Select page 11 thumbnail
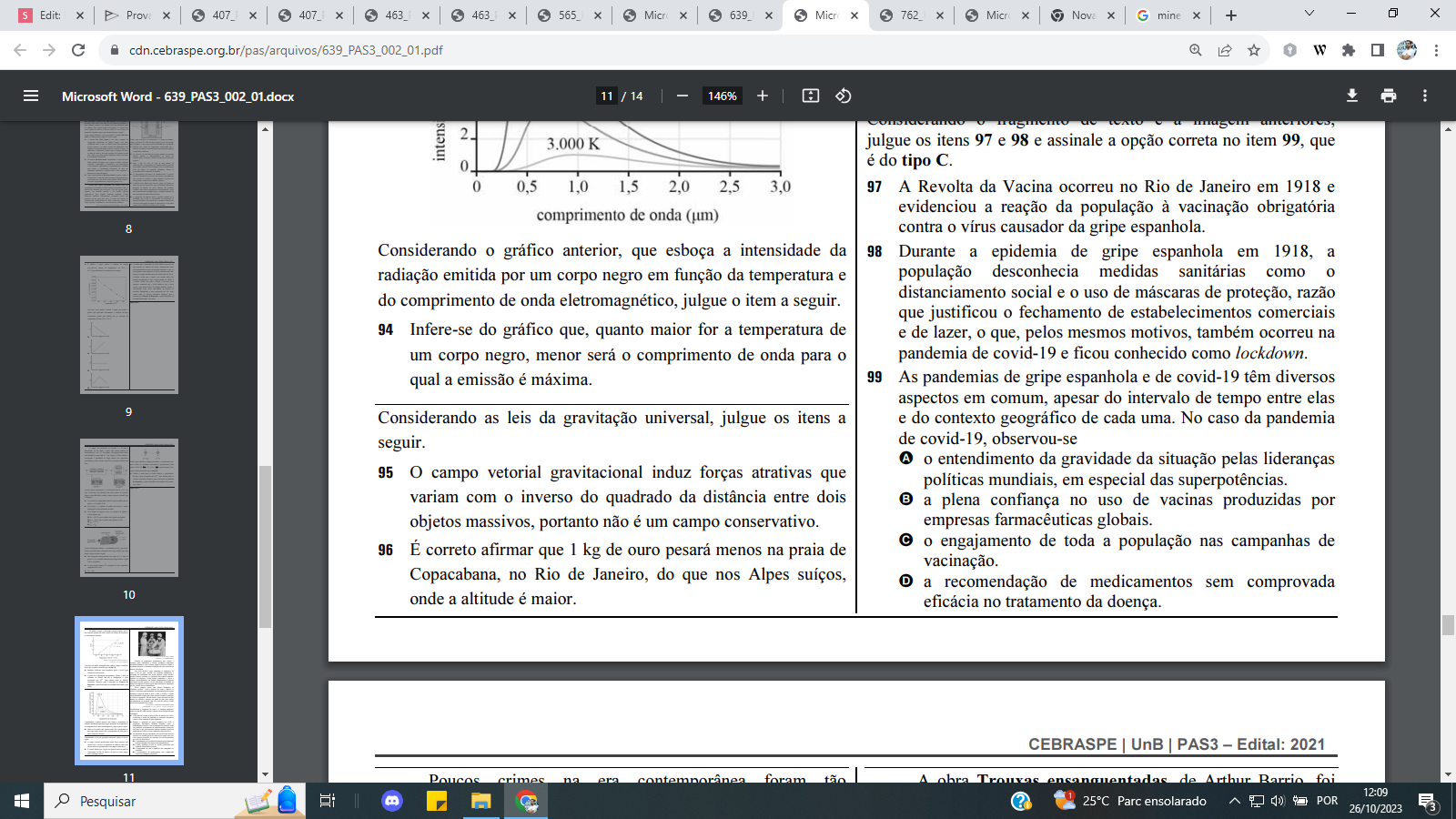The width and height of the screenshot is (1456, 819). point(129,691)
